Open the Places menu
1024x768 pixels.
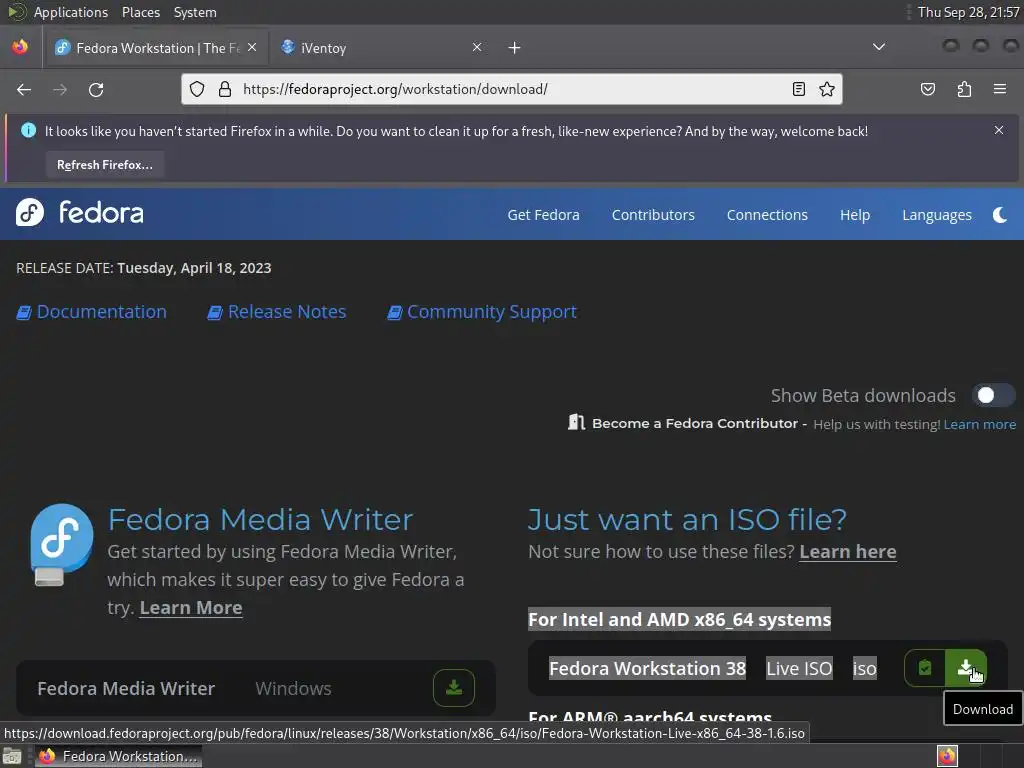coord(140,12)
